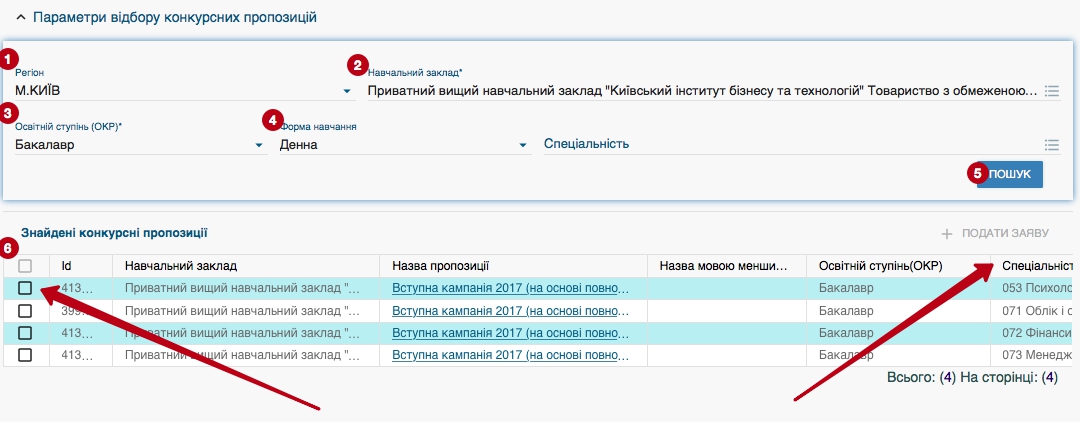Open the Вступна кампанія 2017 link in the last row
This screenshot has height=422, width=1080.
(510, 355)
